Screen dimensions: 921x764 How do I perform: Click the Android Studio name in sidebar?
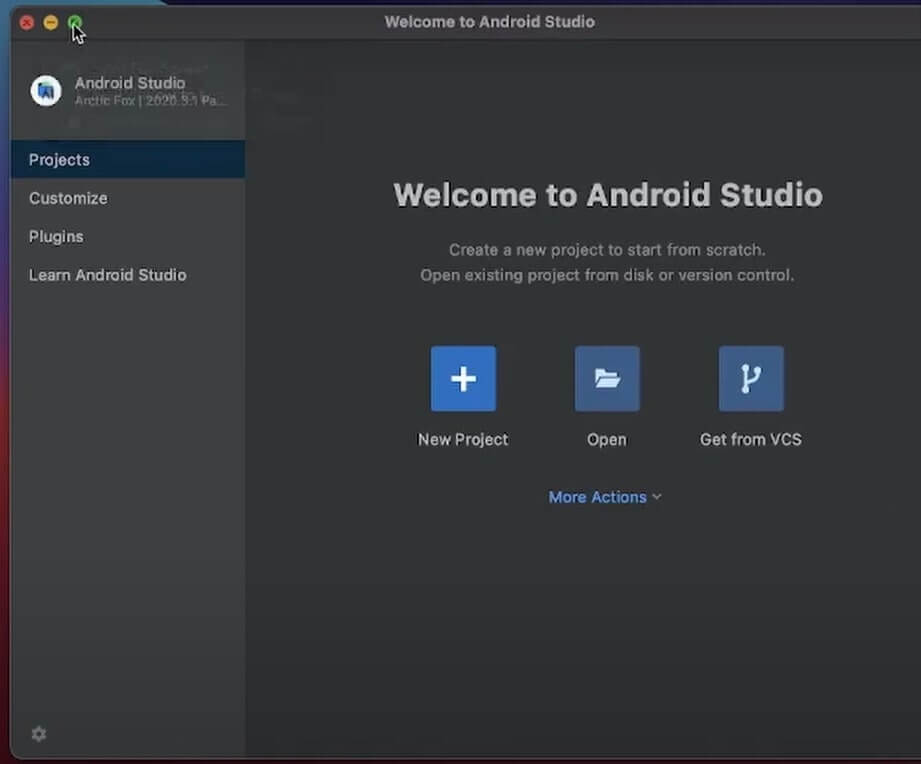pos(130,83)
